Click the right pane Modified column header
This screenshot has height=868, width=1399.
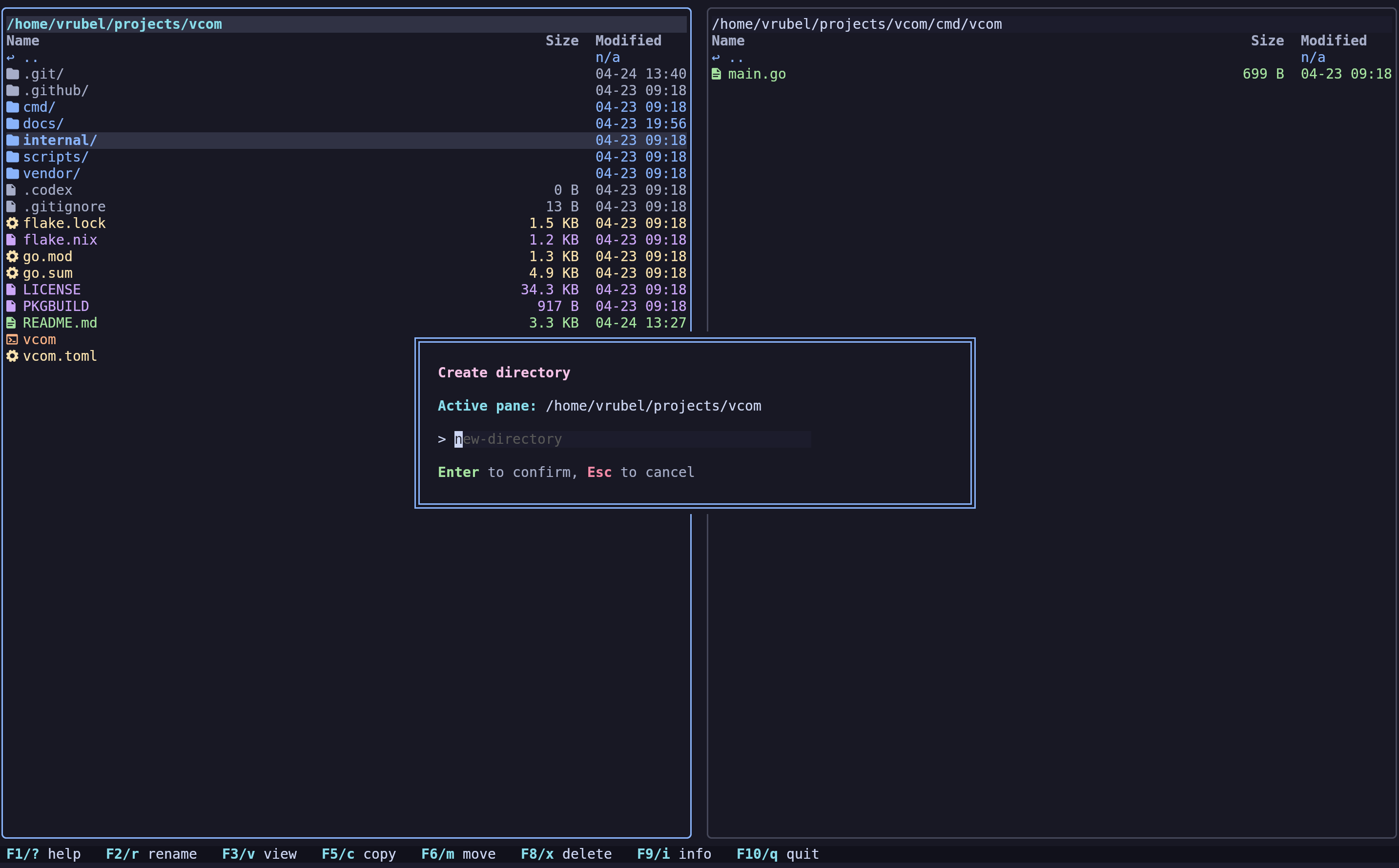click(1334, 41)
